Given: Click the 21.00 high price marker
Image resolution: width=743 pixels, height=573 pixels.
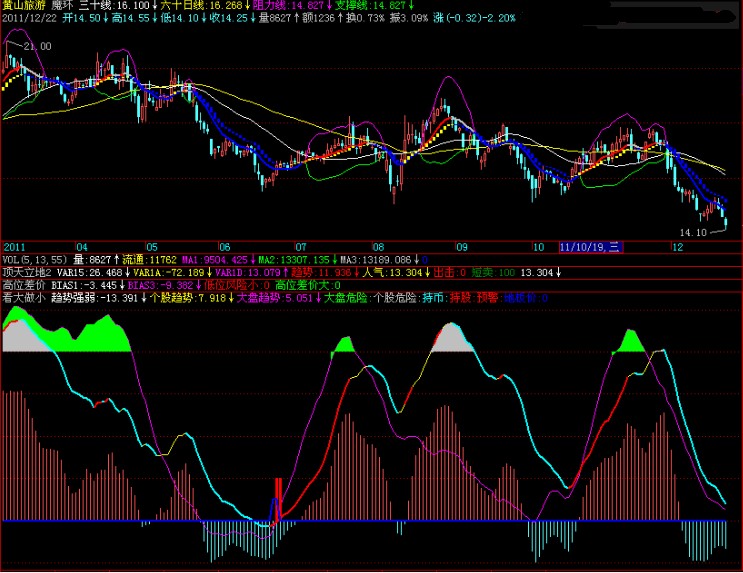Looking at the screenshot, I should [x=38, y=46].
